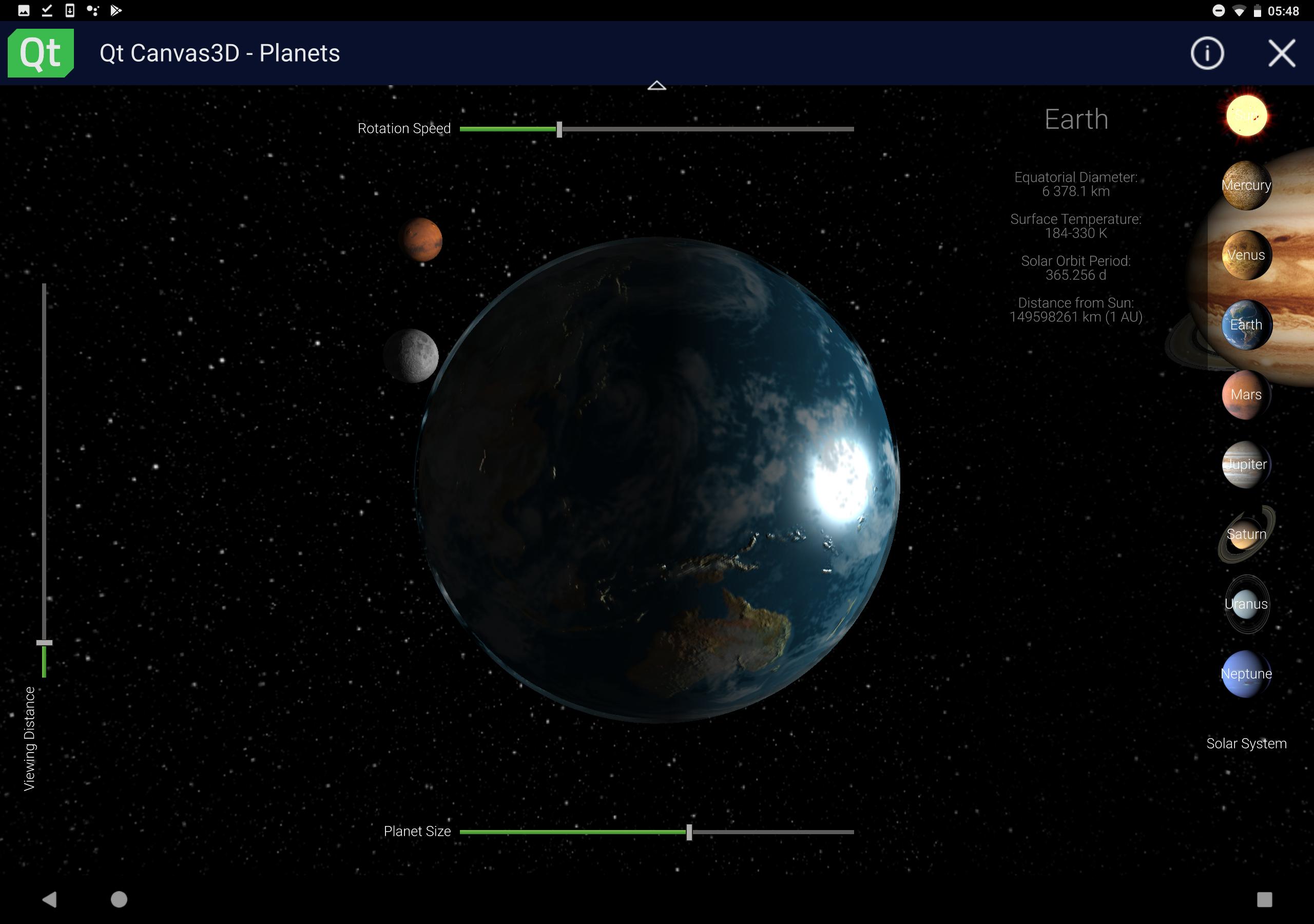Exit via the X in the title bar

click(1282, 53)
